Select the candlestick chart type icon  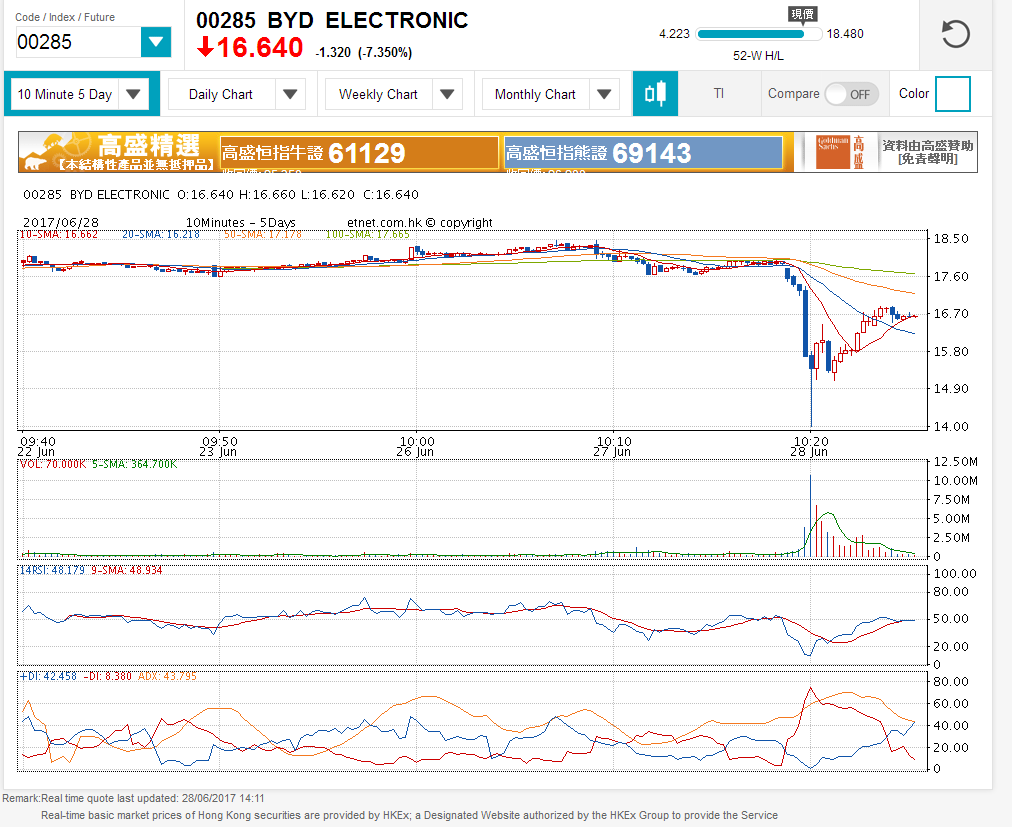coord(655,94)
